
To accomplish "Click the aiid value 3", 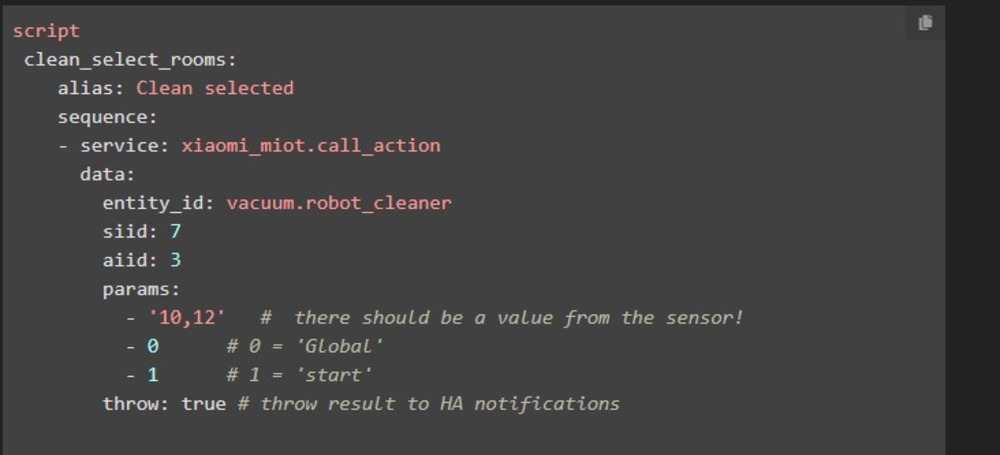I will tap(175, 260).
